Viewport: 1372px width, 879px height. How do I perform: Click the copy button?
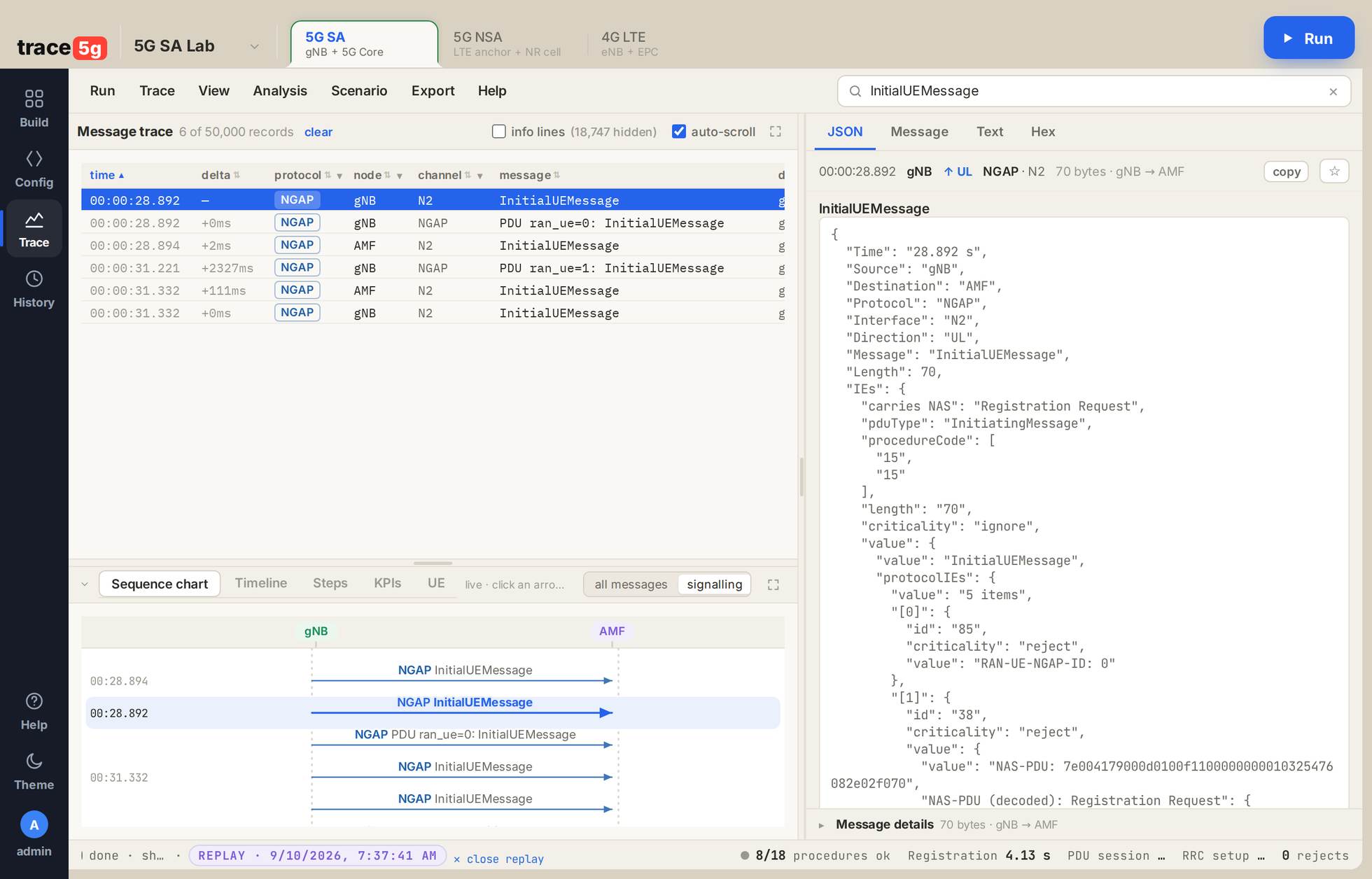pos(1286,171)
